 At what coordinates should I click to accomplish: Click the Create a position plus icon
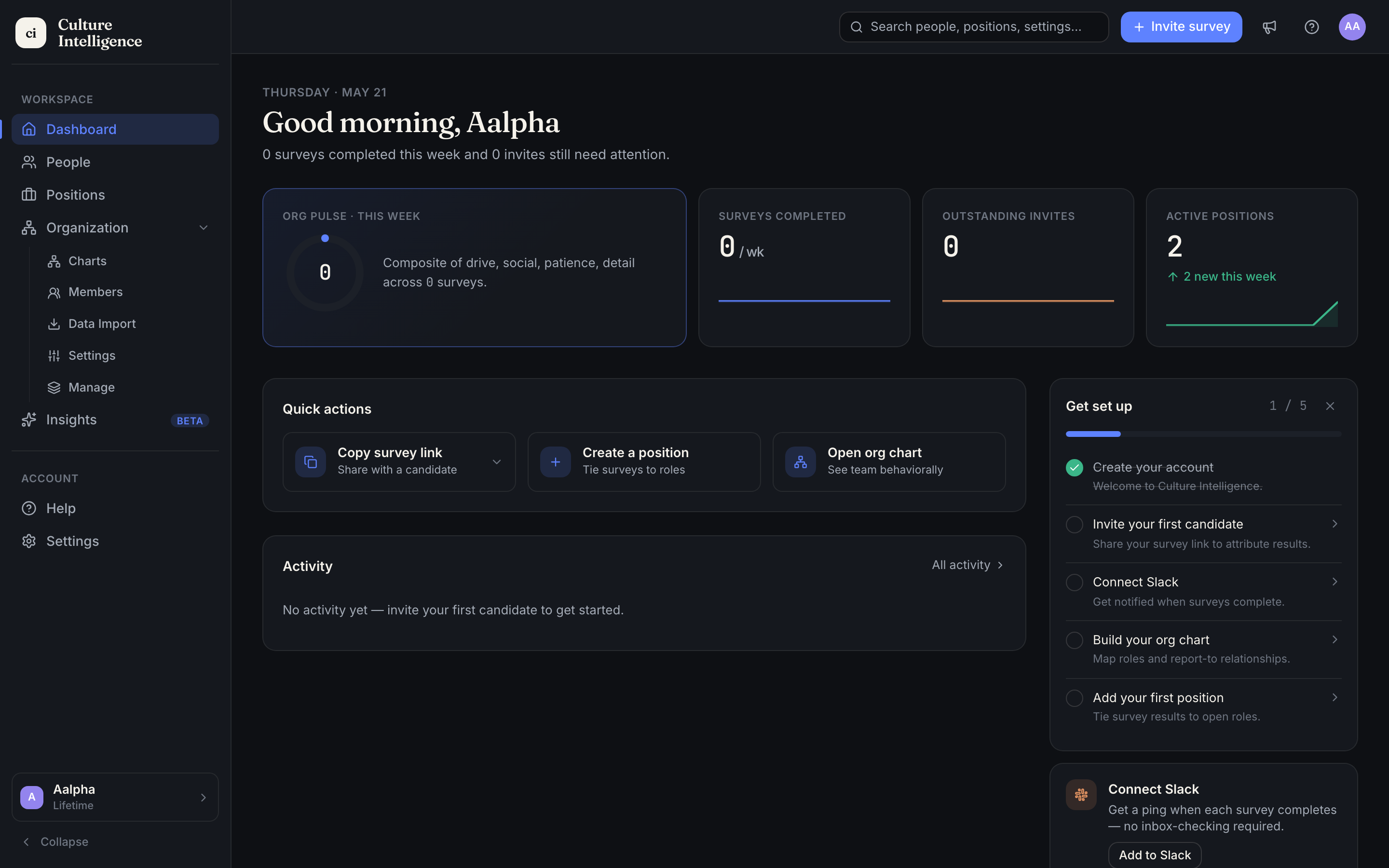[556, 462]
